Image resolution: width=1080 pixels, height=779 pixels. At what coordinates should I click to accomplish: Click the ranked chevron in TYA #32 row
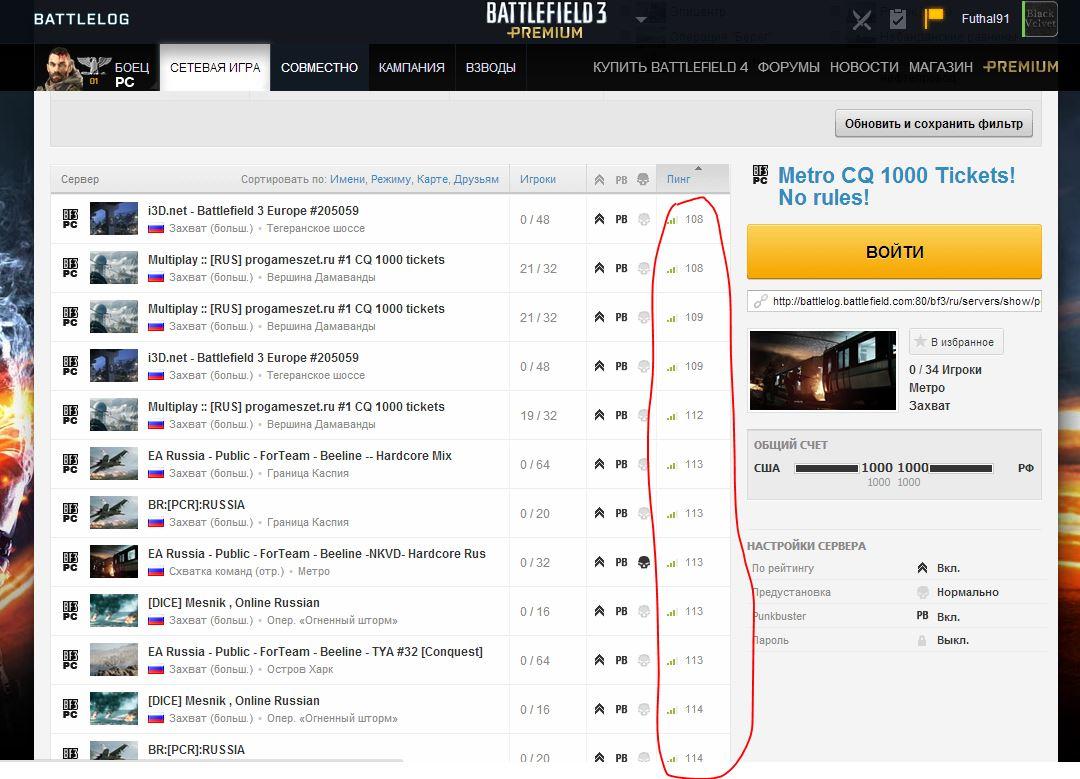(599, 660)
